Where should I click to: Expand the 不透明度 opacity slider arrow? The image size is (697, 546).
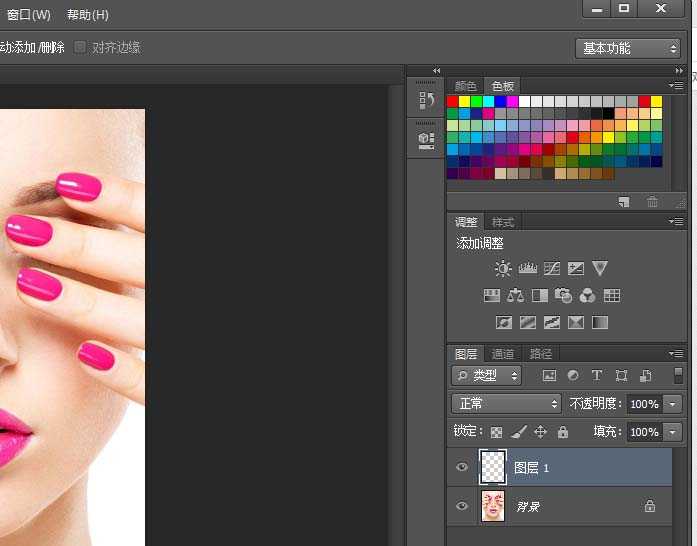[672, 404]
